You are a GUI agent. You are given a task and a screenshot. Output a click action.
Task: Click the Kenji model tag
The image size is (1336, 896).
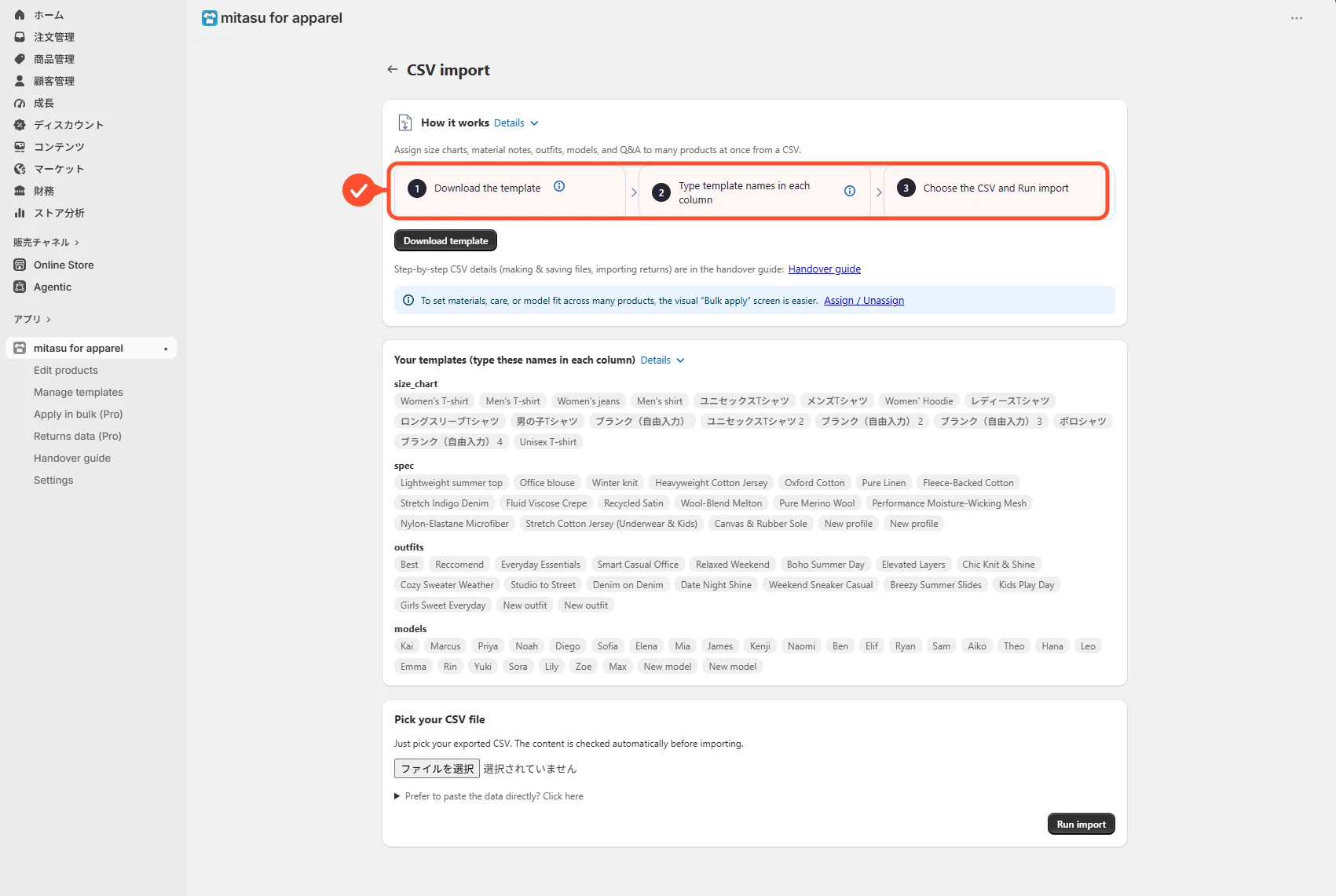point(760,646)
